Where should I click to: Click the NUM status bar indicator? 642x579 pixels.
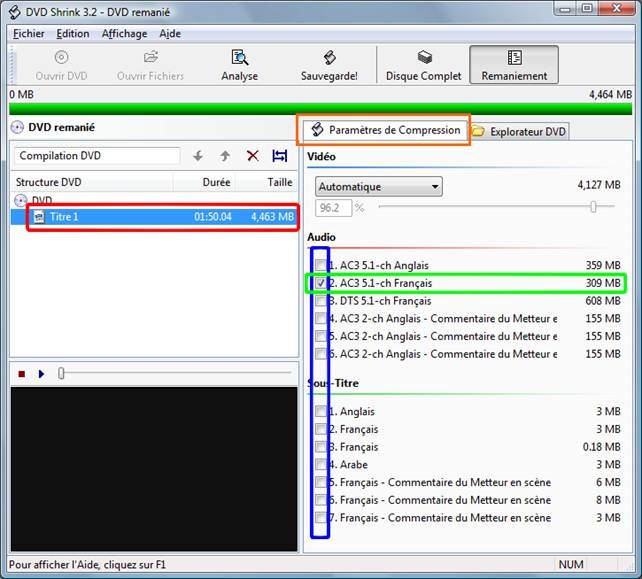(x=571, y=565)
